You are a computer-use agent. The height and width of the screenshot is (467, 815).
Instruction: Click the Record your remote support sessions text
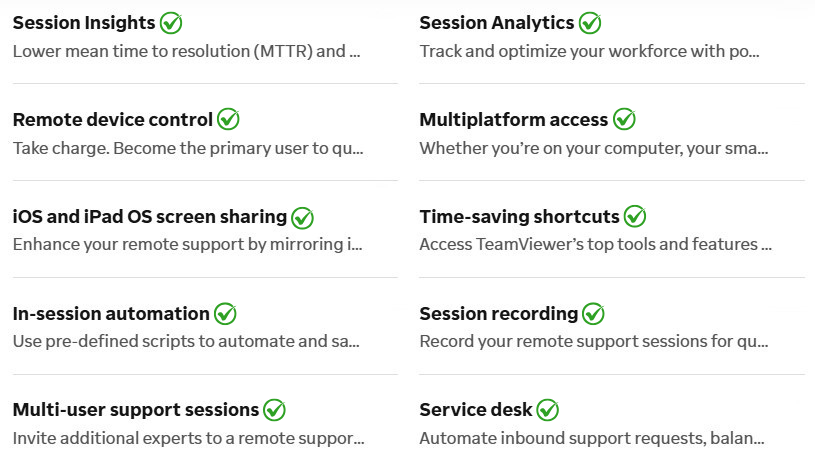pyautogui.click(x=594, y=342)
